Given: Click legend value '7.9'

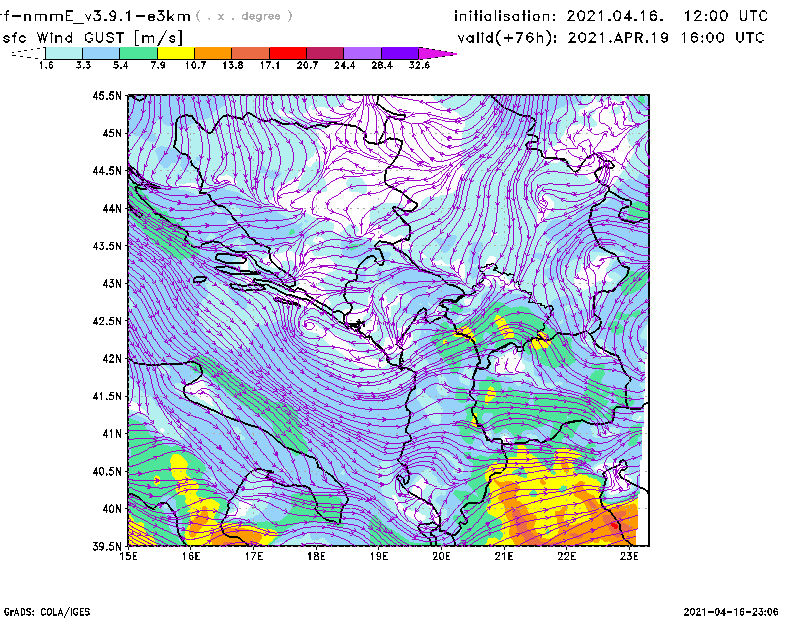Looking at the screenshot, I should pyautogui.click(x=158, y=65).
